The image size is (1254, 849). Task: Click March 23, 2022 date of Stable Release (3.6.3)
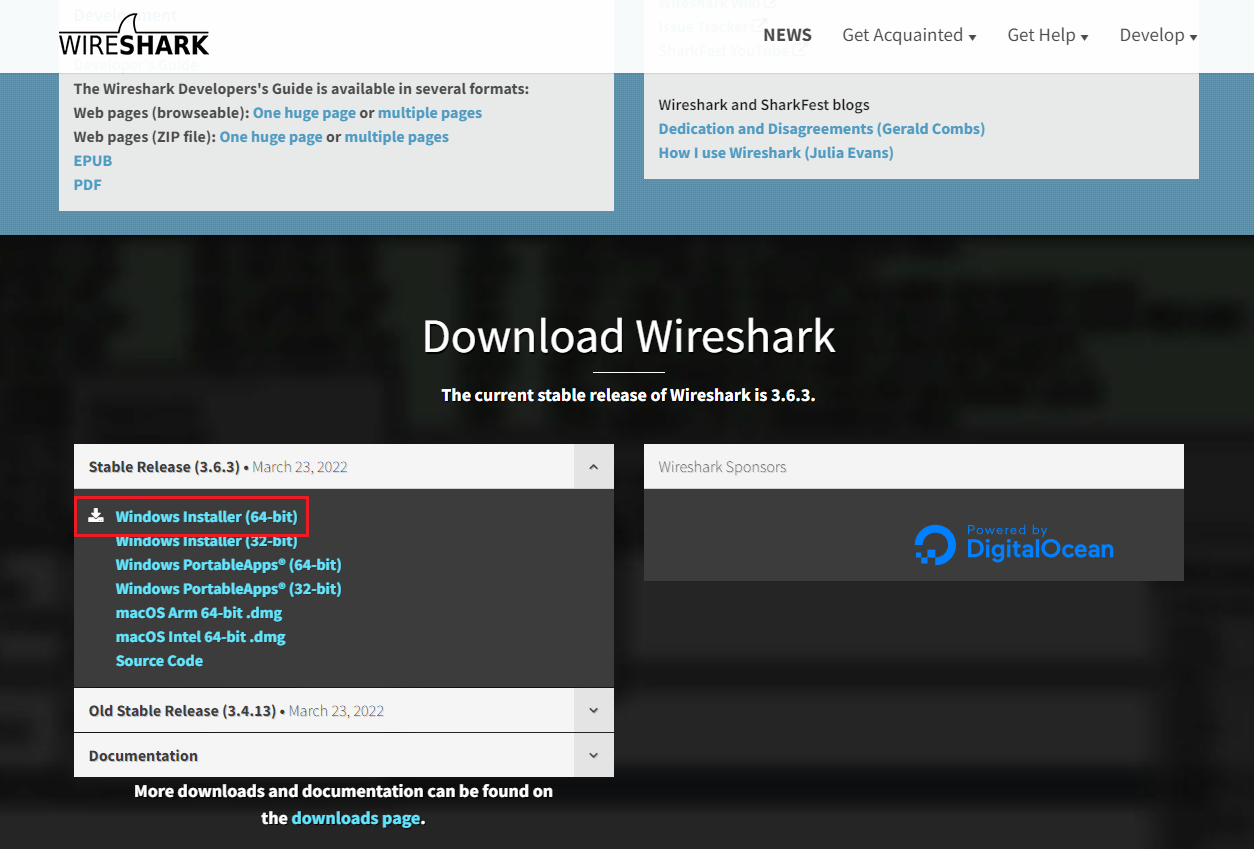tap(300, 467)
